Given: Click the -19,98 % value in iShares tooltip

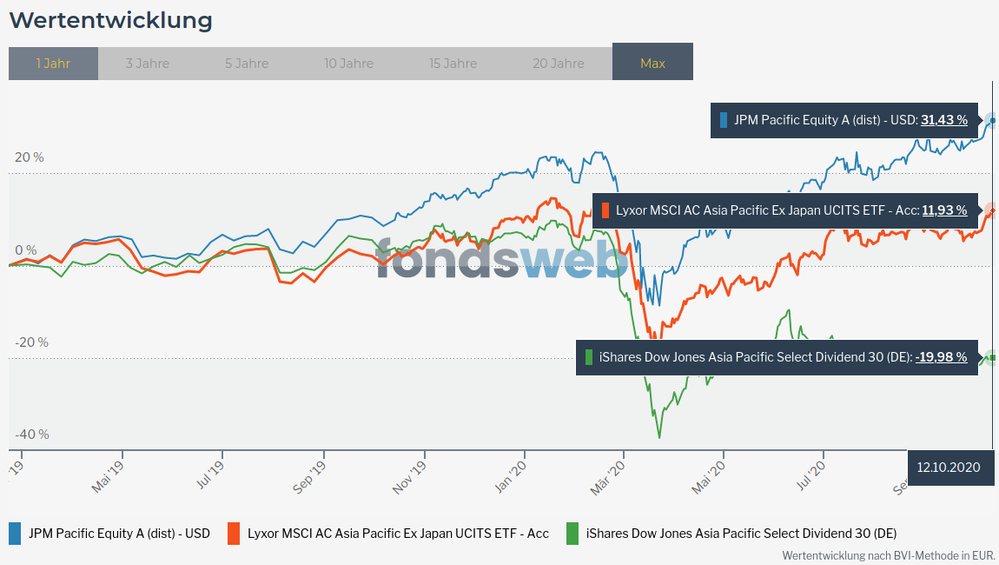Looking at the screenshot, I should pos(941,357).
